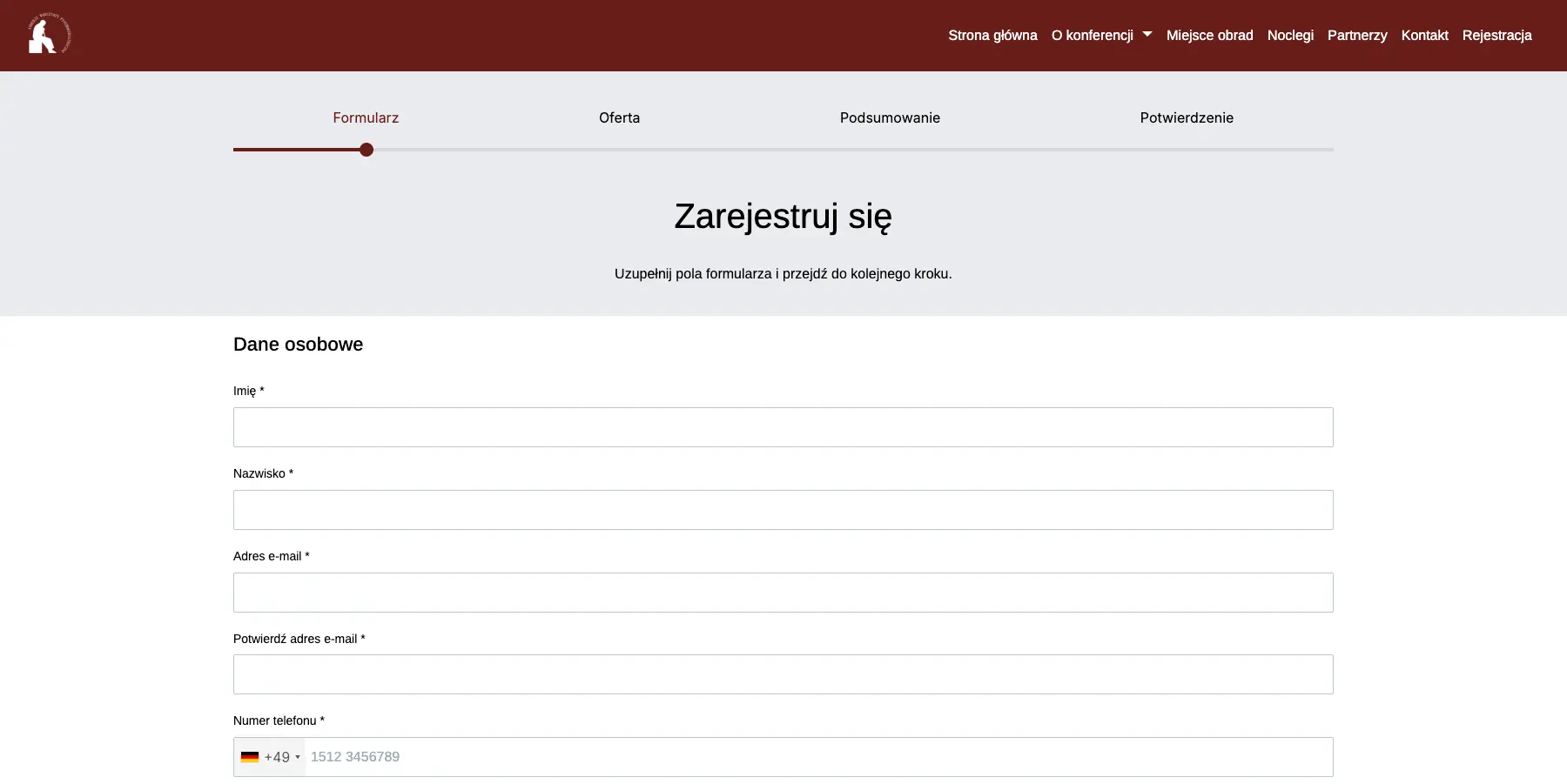Focus the Imię input field

(783, 427)
